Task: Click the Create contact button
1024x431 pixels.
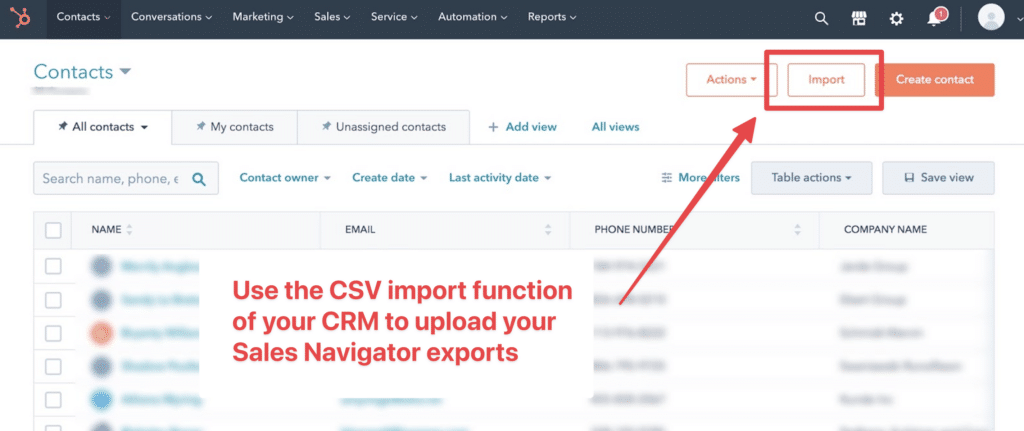Action: pyautogui.click(x=935, y=80)
